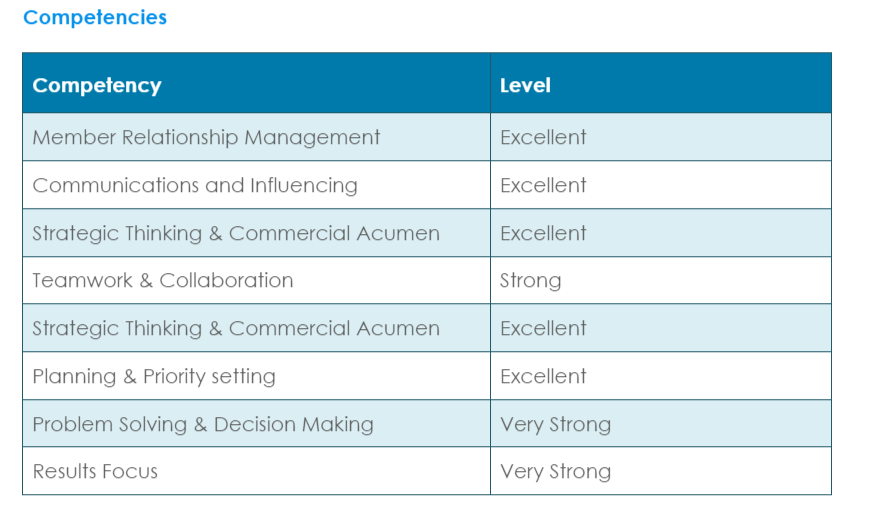Click Excellent under the Strong level row
The height and width of the screenshot is (507, 869).
[x=543, y=328]
